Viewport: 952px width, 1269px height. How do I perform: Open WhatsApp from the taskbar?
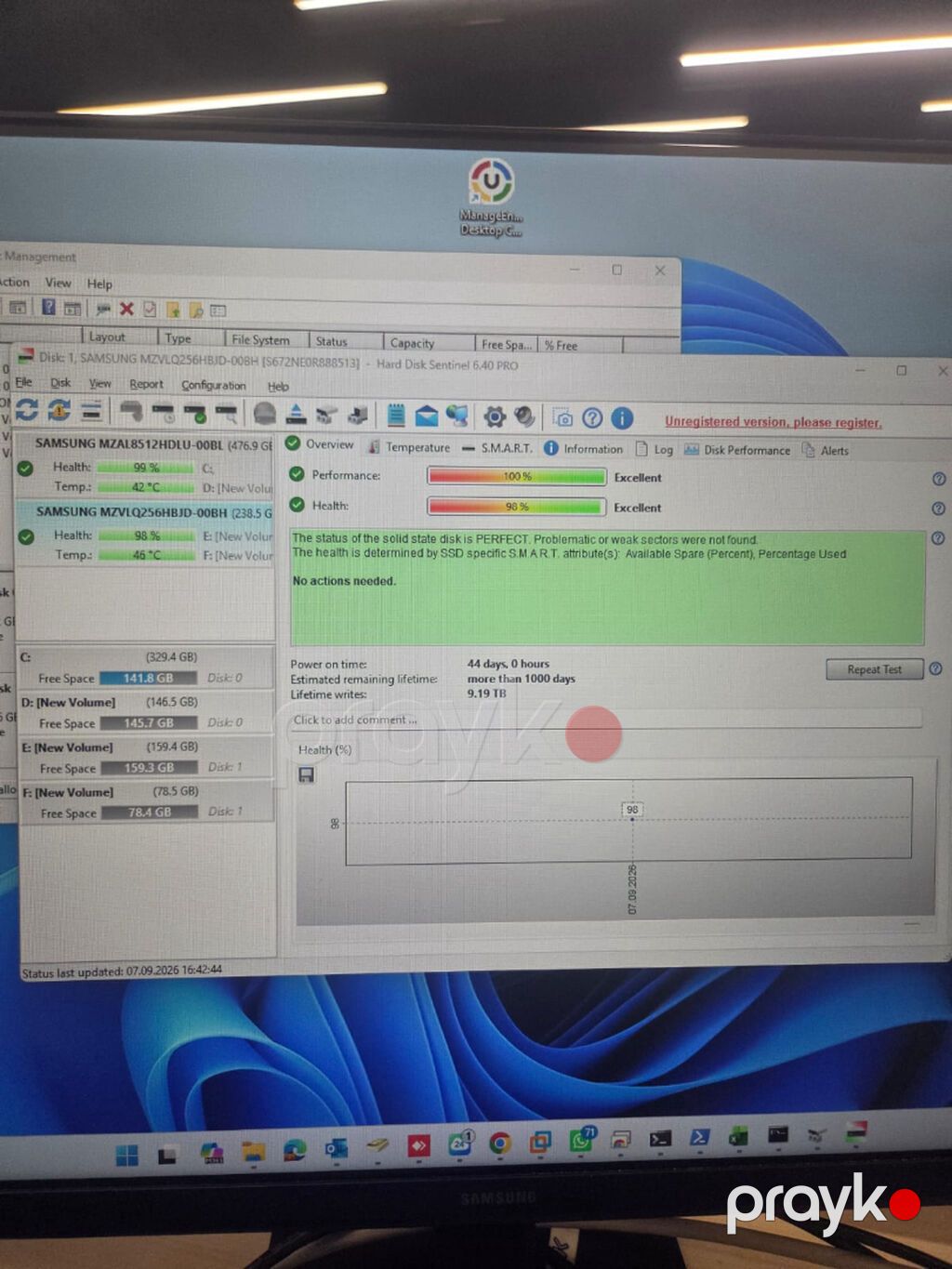click(582, 1139)
